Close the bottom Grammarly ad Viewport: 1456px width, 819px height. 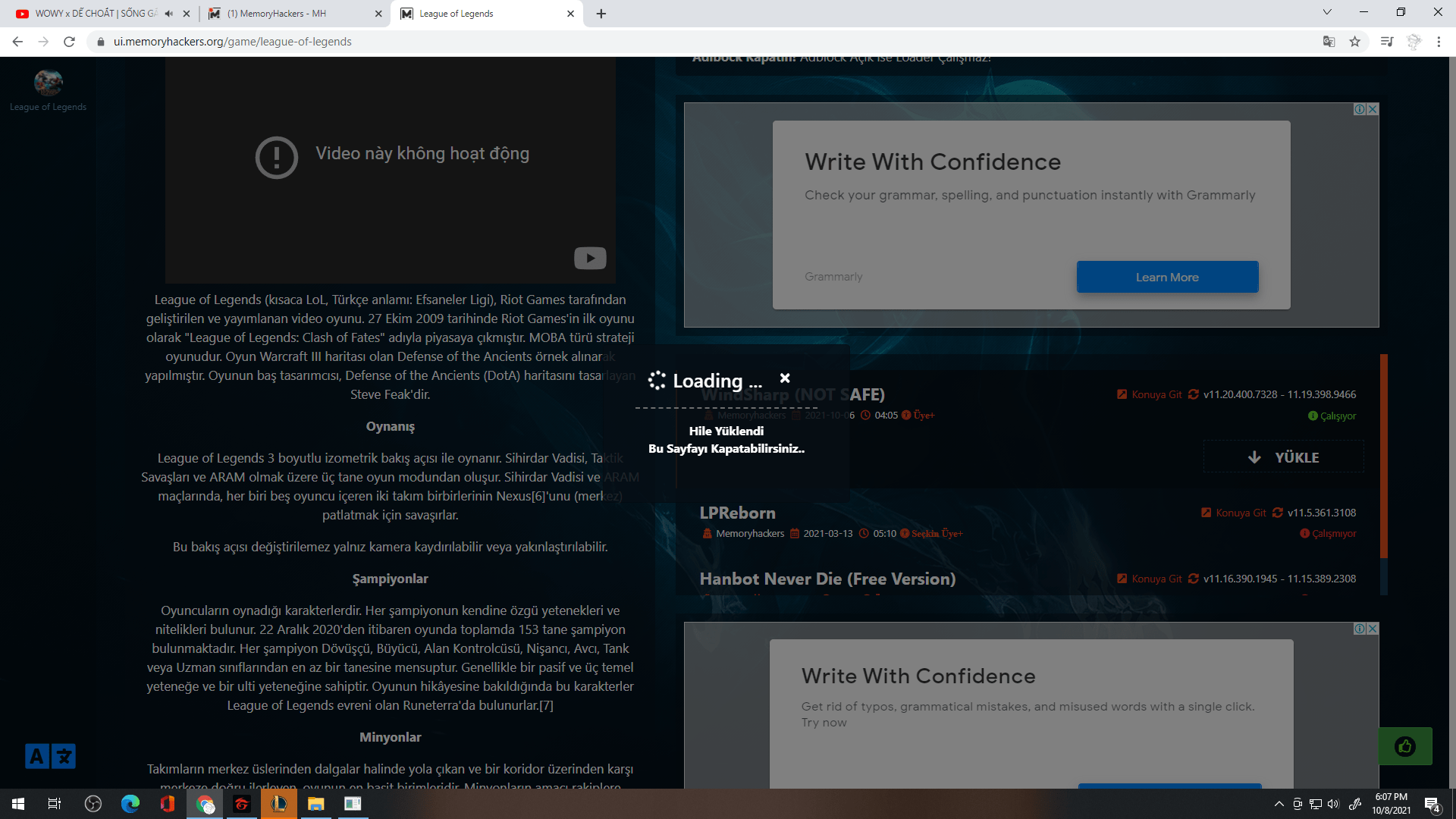(1373, 629)
